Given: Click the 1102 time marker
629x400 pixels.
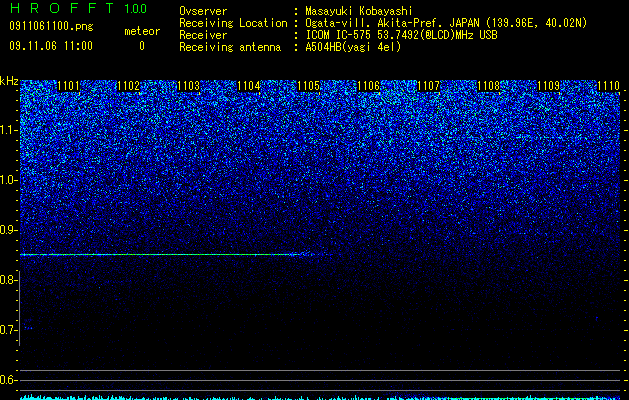Looking at the screenshot, I should (129, 86).
